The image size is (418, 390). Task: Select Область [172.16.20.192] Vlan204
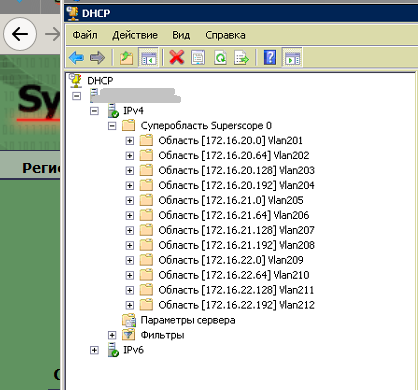point(236,185)
